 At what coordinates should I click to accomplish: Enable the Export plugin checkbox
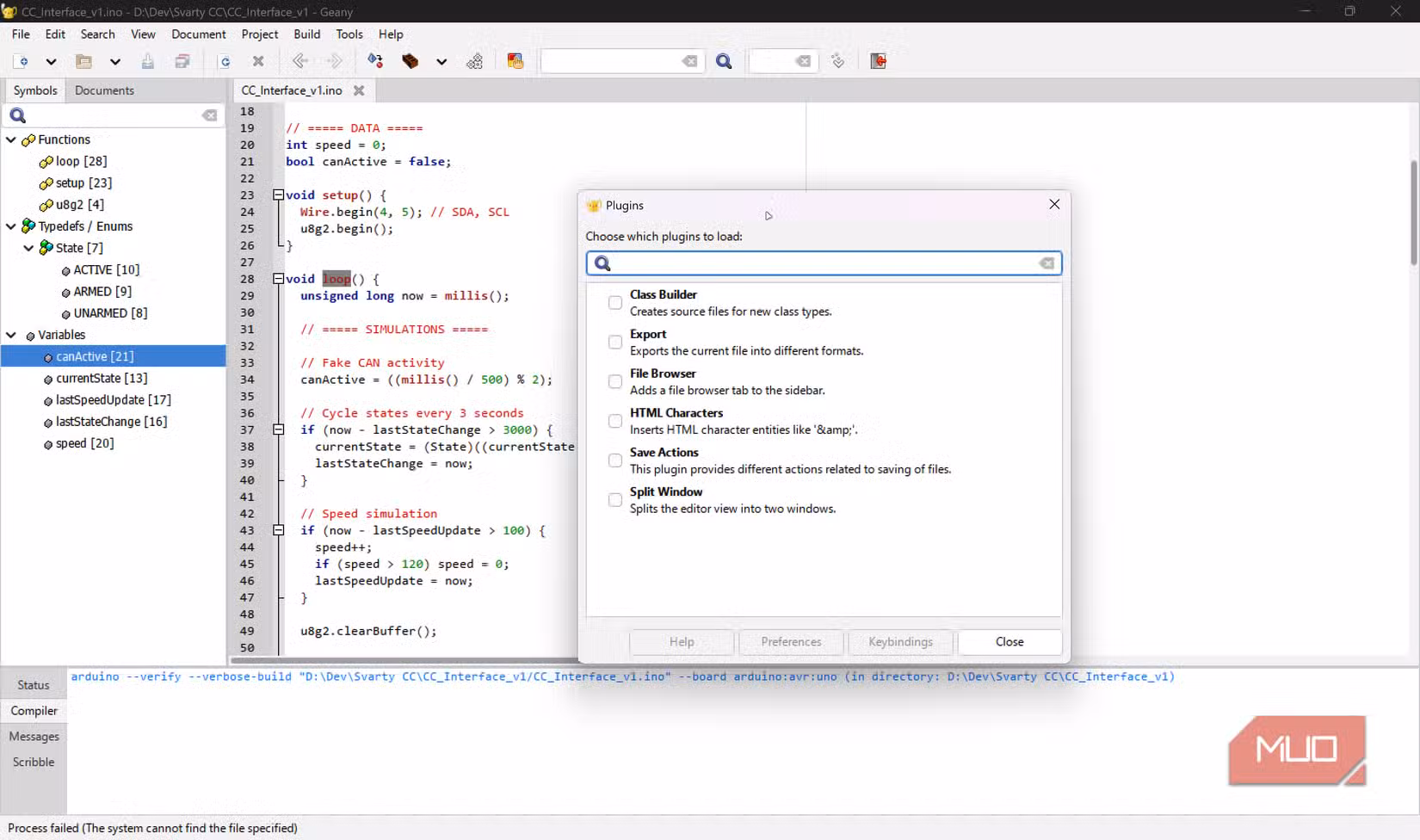615,343
